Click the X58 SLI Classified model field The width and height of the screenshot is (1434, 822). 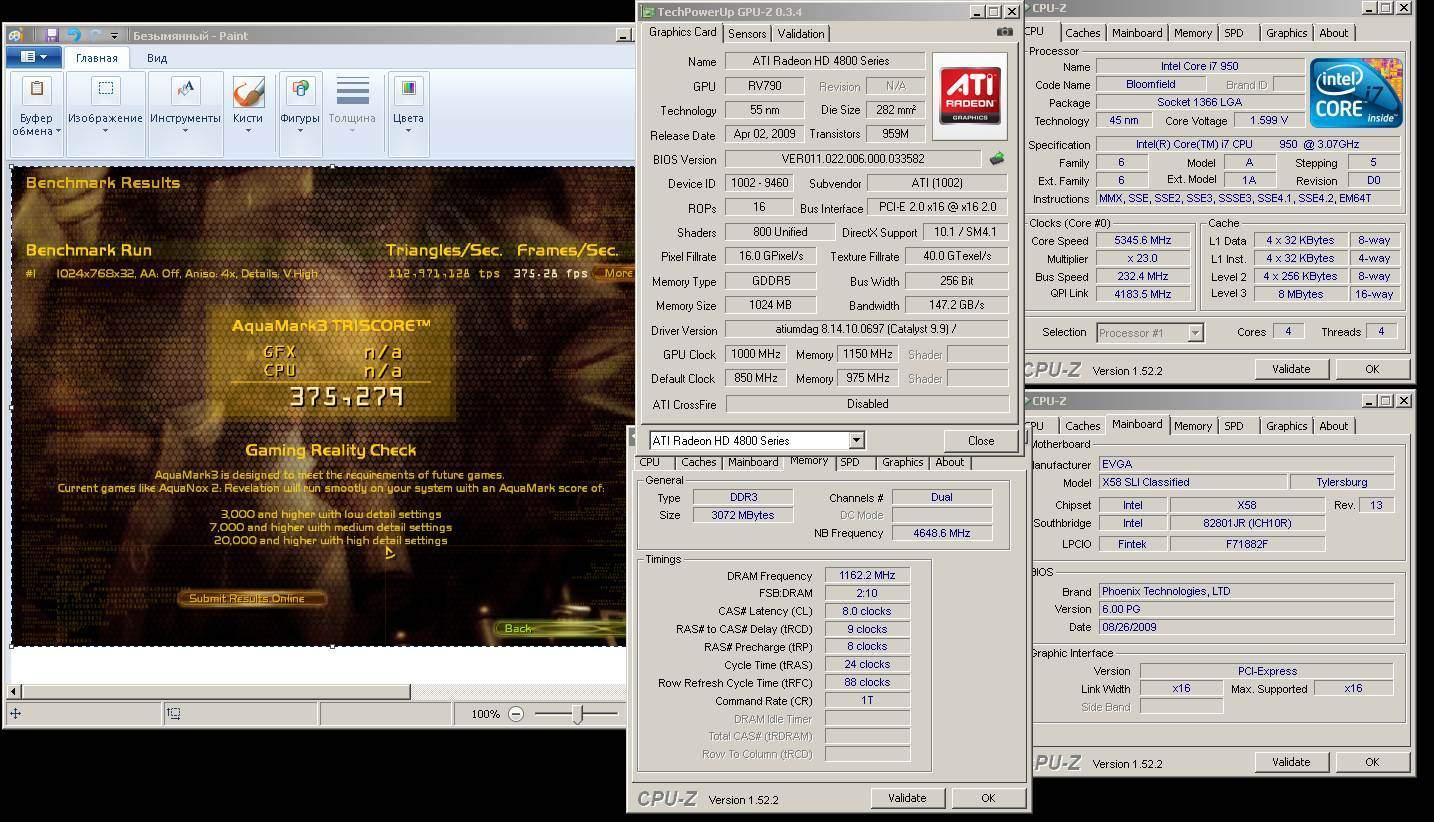[1192, 482]
